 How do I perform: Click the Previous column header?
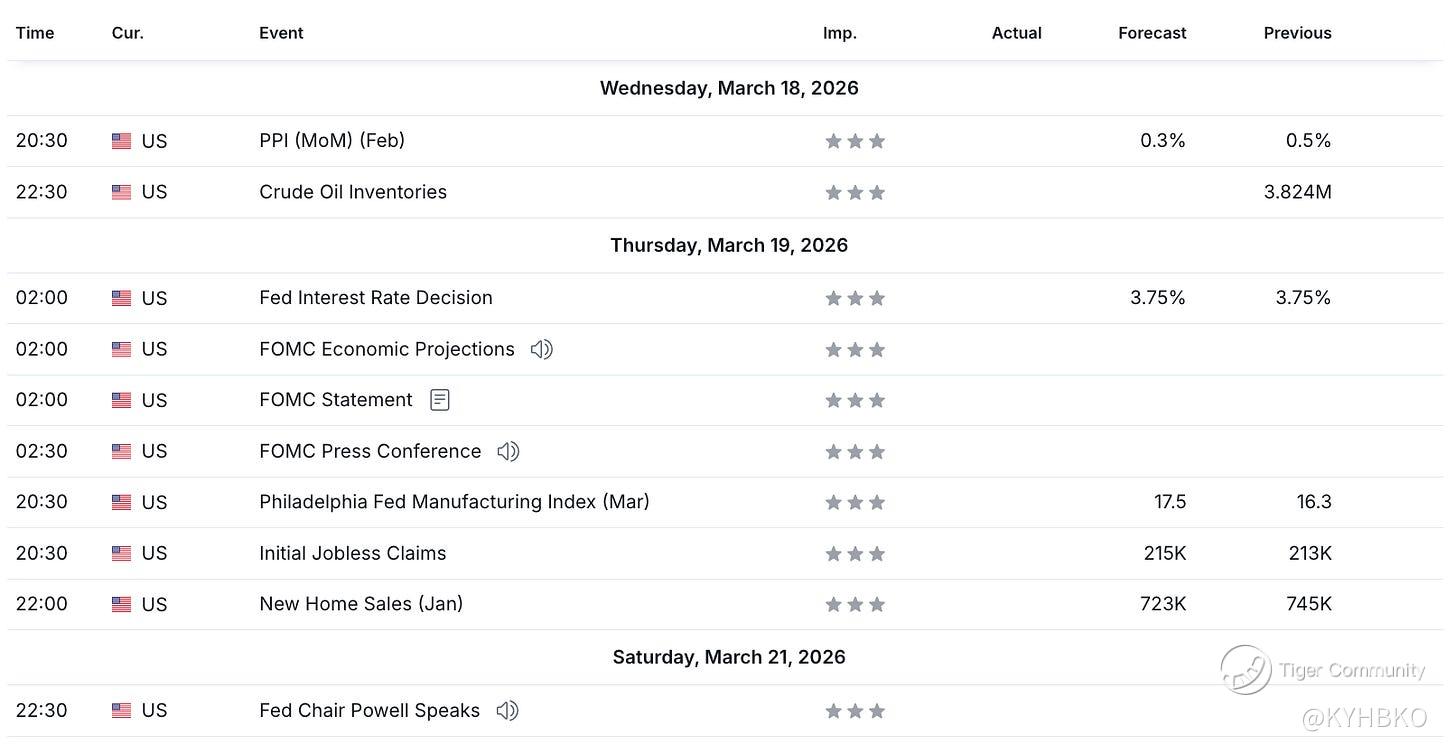[x=1297, y=33]
